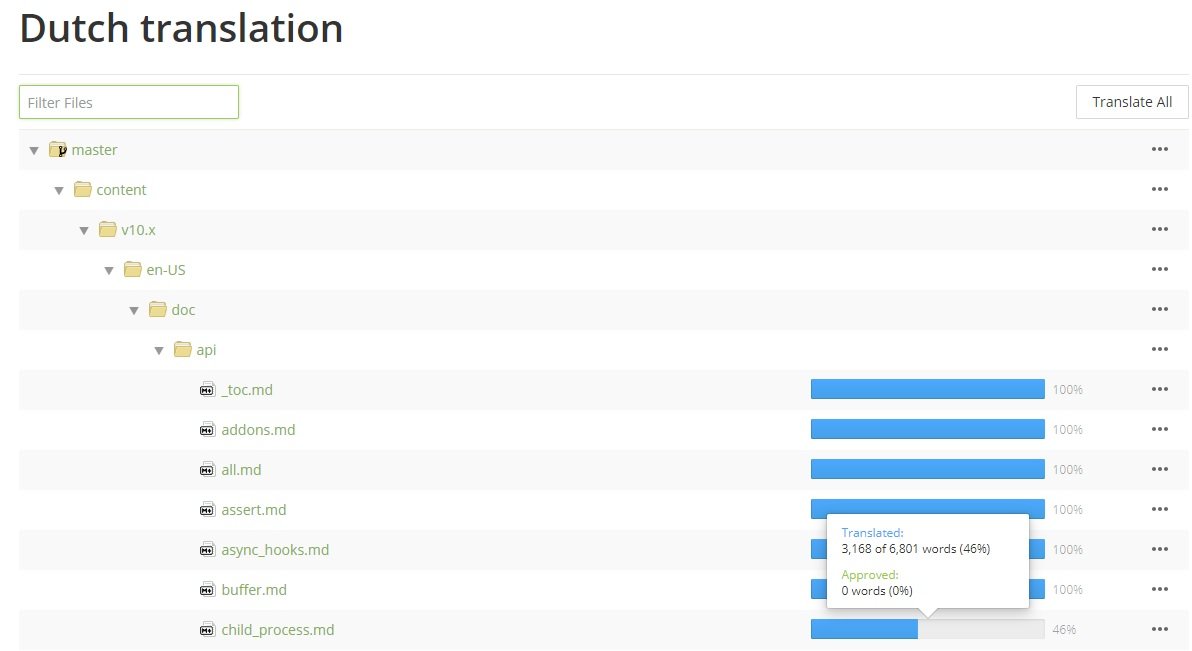Click the master branch folder icon
Screen dimensions: 1192x651
click(x=57, y=150)
